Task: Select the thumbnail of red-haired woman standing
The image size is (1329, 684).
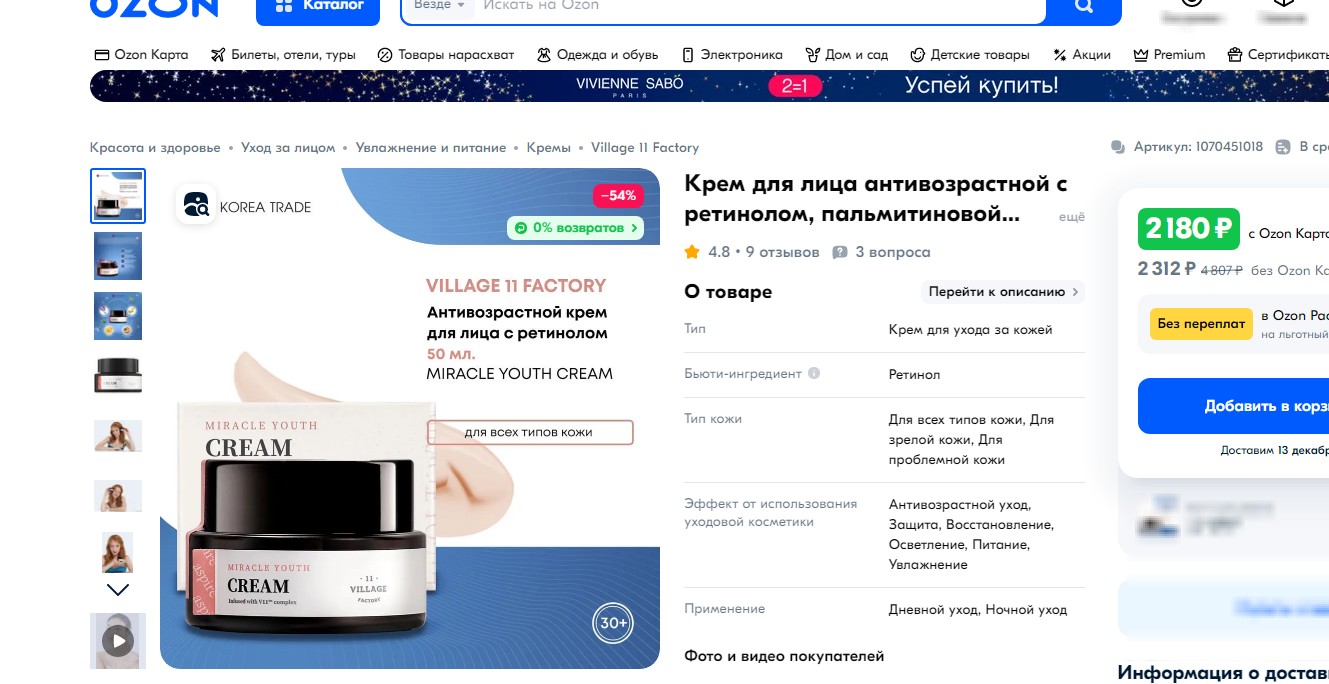Action: pyautogui.click(x=118, y=551)
